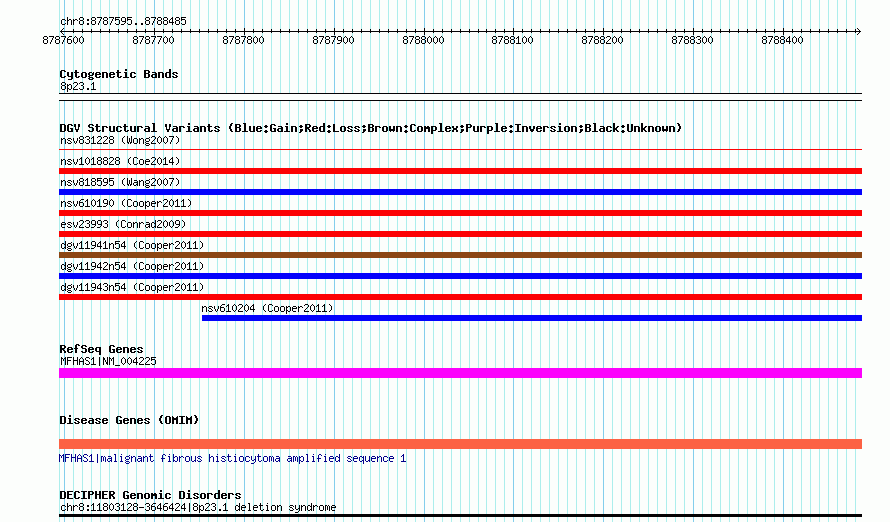Click ruler tick label 8788100
The height and width of the screenshot is (522, 890).
tap(513, 40)
